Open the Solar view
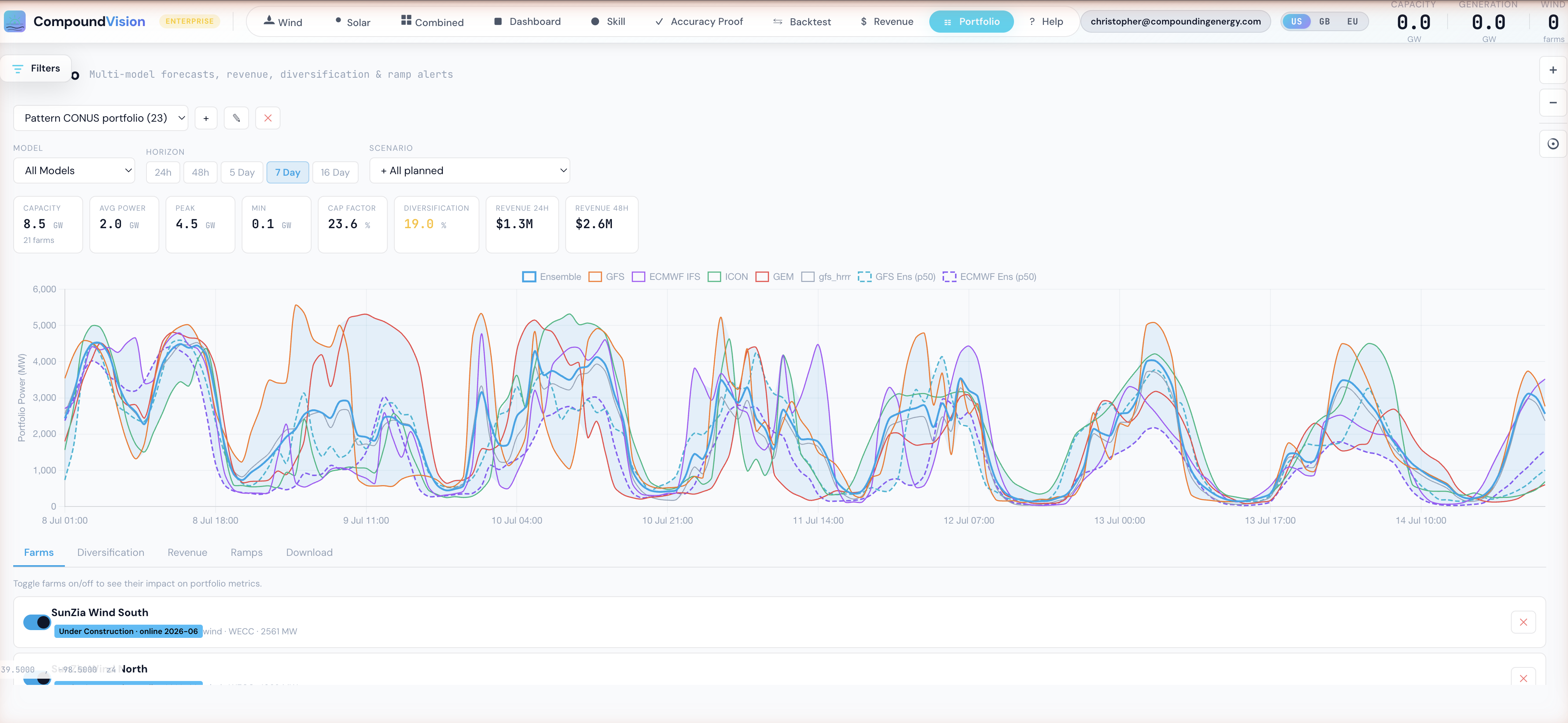Screen dimensions: 1568x723 click(353, 21)
